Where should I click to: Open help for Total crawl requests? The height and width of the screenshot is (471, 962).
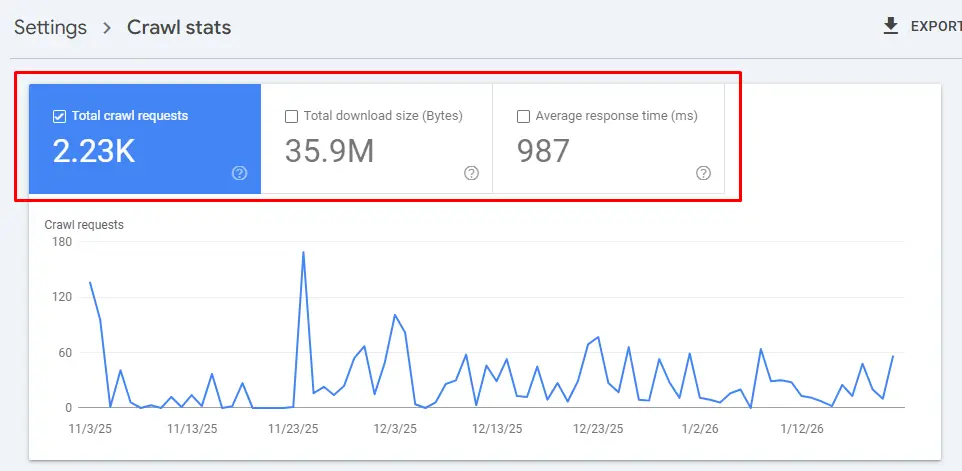click(239, 174)
